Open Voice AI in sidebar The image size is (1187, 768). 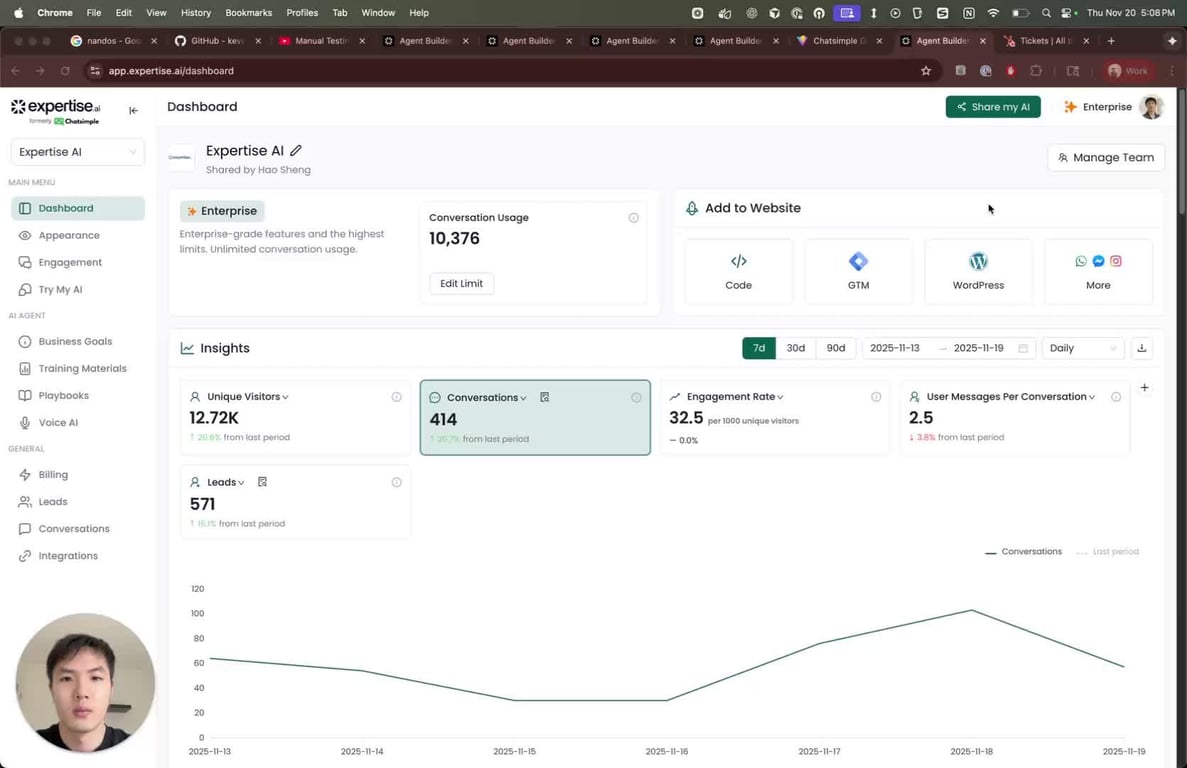click(x=77, y=423)
